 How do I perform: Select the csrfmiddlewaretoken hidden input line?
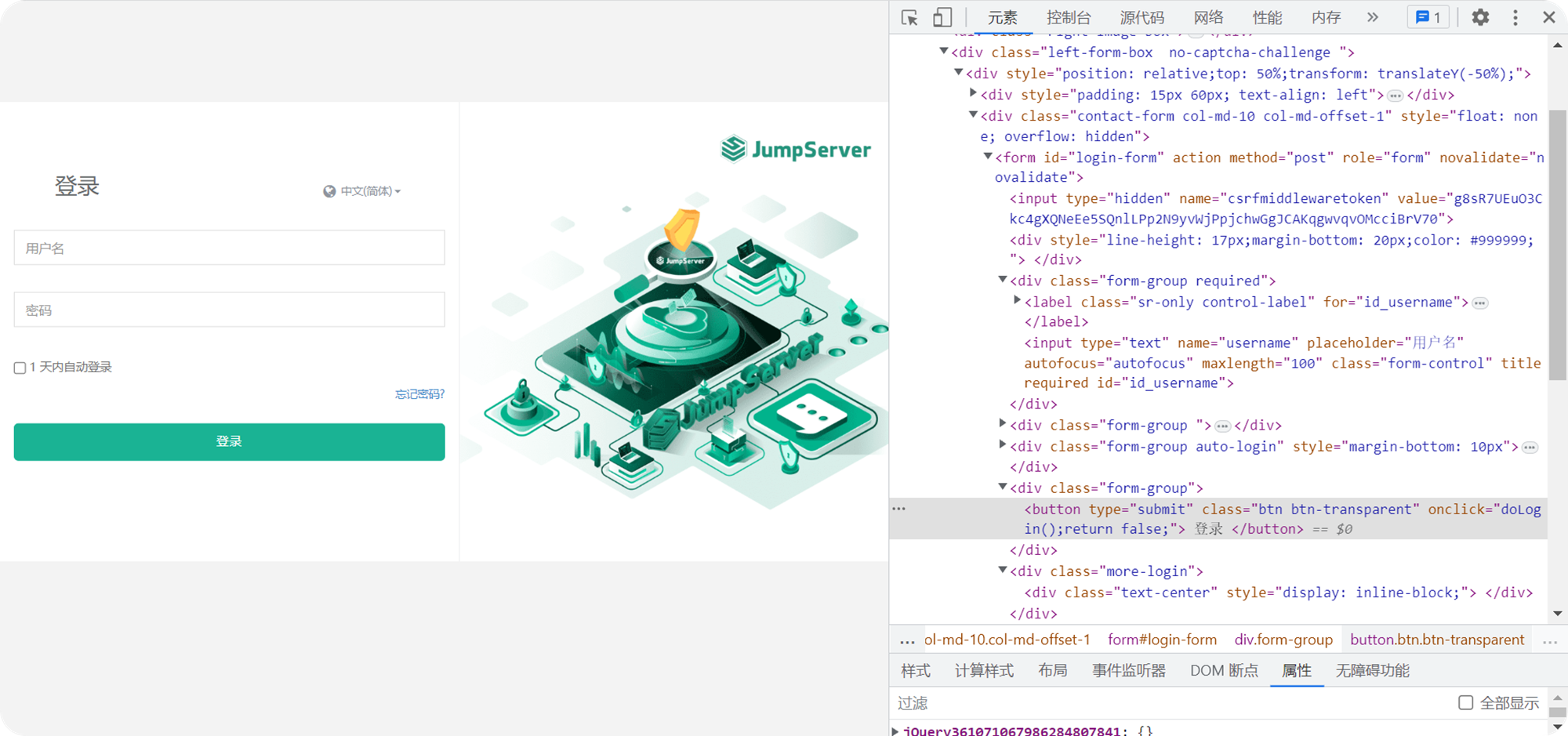click(x=1276, y=208)
